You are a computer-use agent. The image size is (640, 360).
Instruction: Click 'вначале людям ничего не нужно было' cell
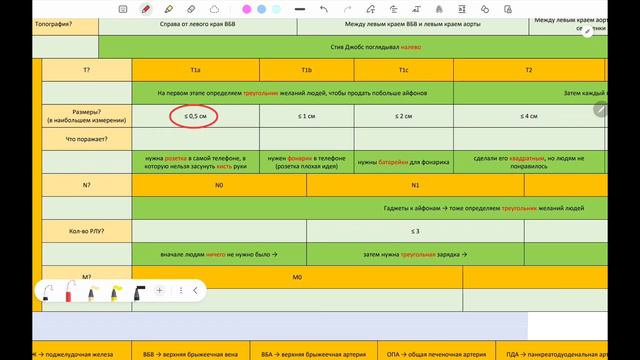coord(219,254)
